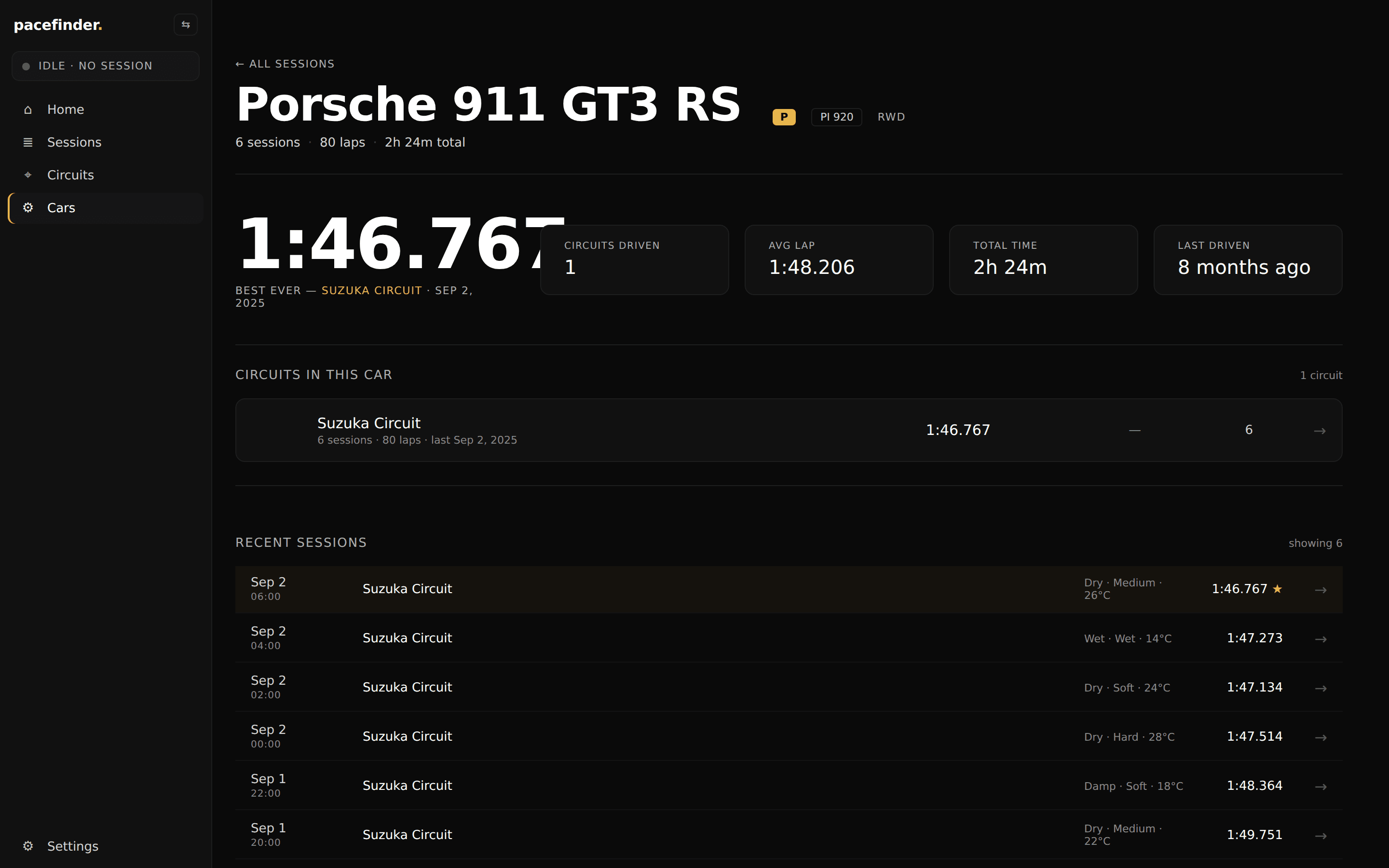Viewport: 1389px width, 868px height.
Task: Open Settings in the sidebar
Action: point(106,846)
